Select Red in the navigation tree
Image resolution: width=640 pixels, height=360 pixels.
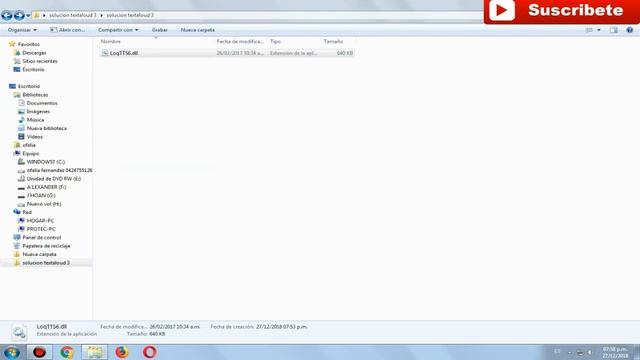pos(27,212)
